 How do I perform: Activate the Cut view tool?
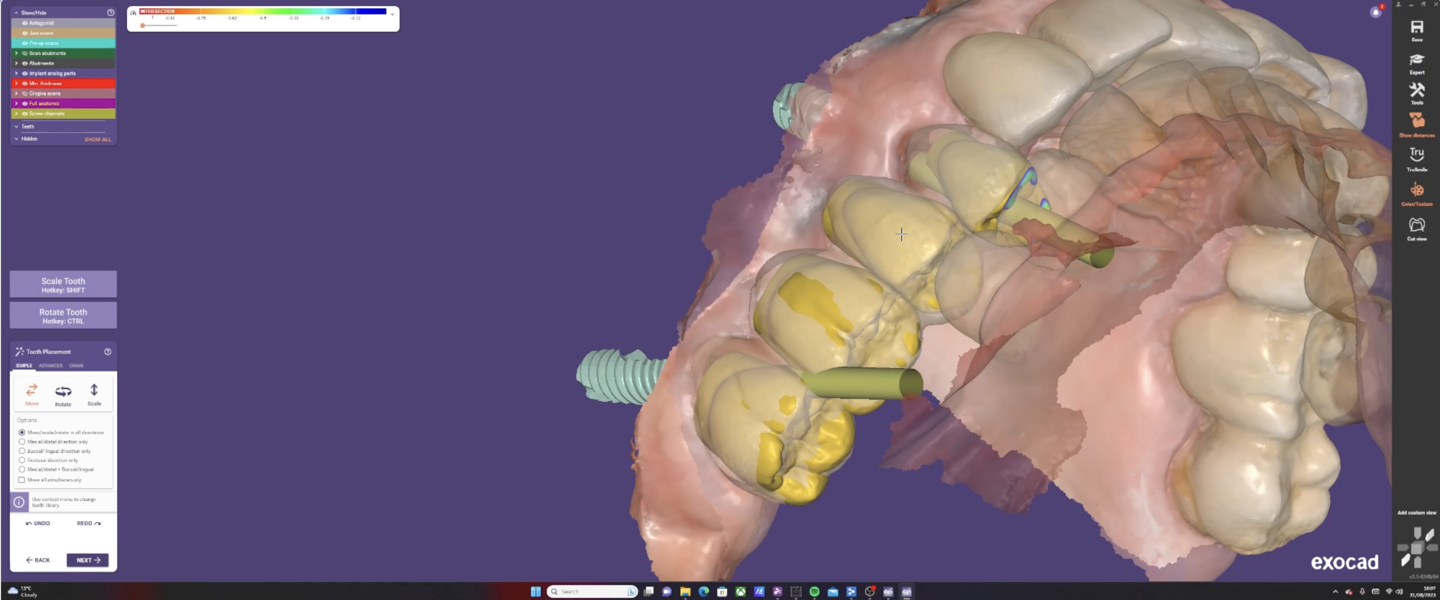(1416, 226)
